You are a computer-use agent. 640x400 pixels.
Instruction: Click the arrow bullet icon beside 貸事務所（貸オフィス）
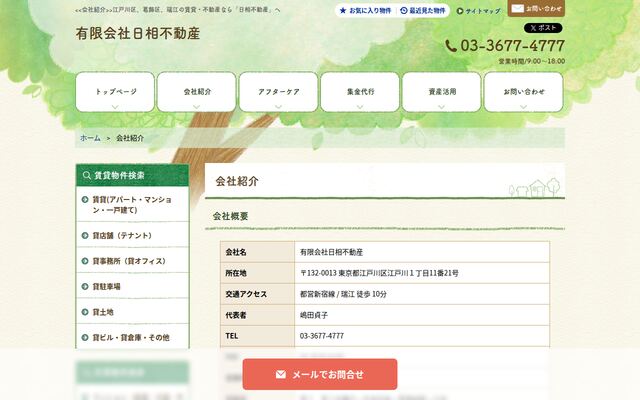tap(85, 261)
